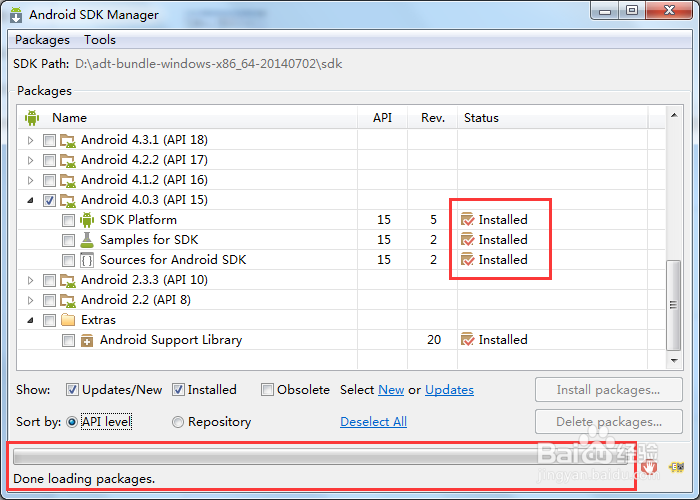The width and height of the screenshot is (700, 500).
Task: Click the package icon beside Android Support Library
Action: (87, 341)
